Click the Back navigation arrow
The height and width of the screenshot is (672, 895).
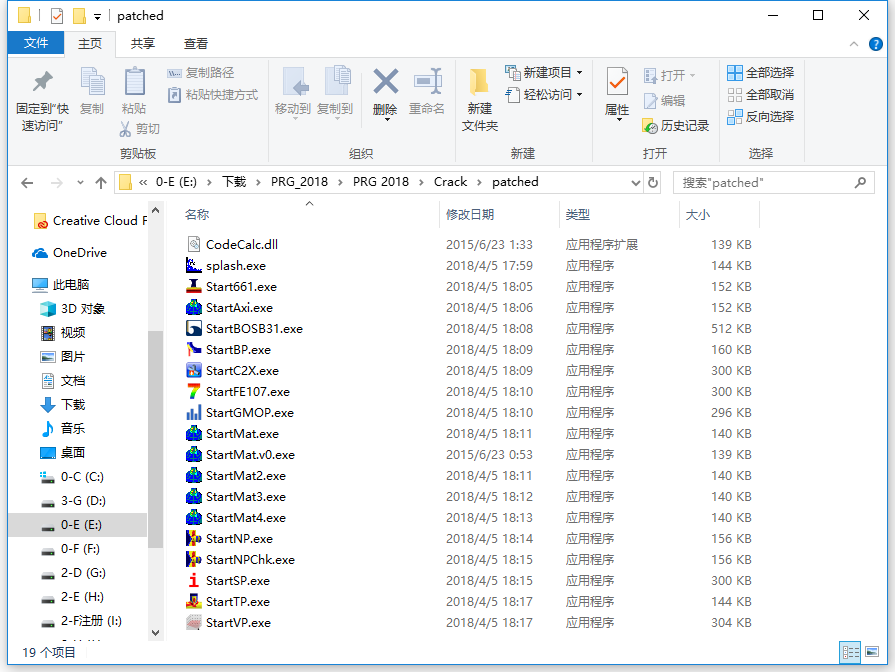[27, 183]
